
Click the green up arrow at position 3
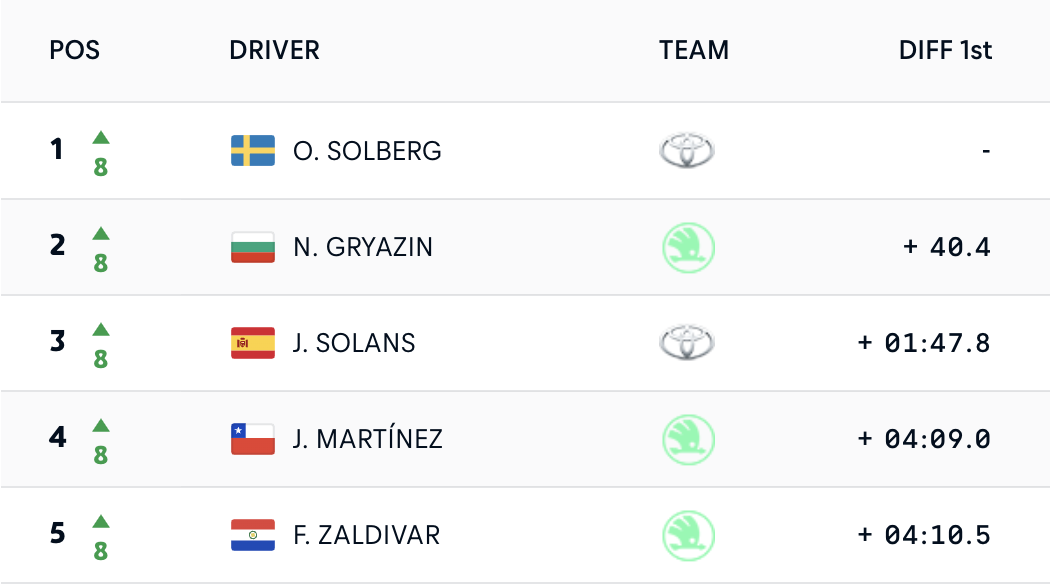click(101, 330)
